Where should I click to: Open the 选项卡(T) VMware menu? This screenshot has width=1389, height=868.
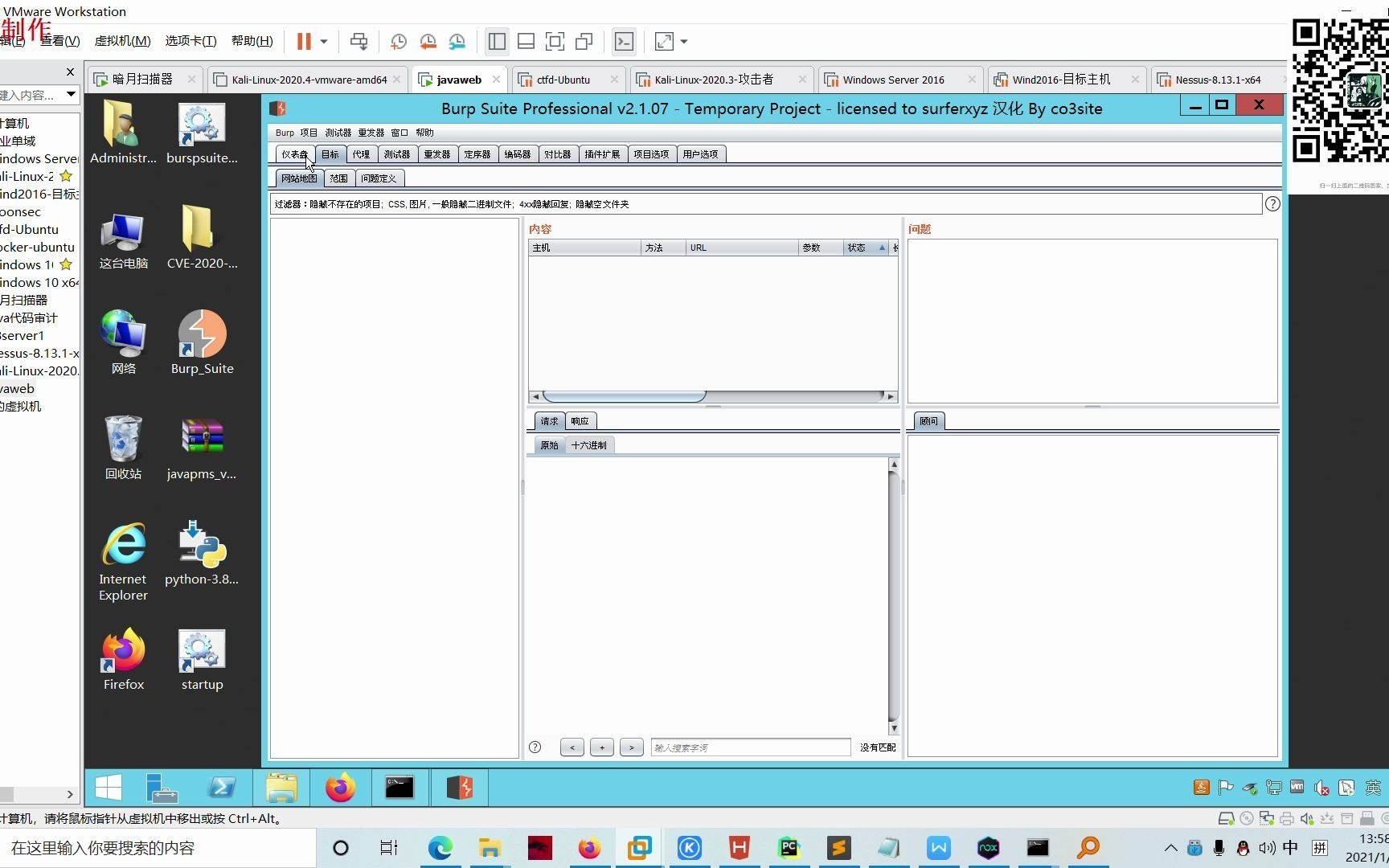pos(191,41)
